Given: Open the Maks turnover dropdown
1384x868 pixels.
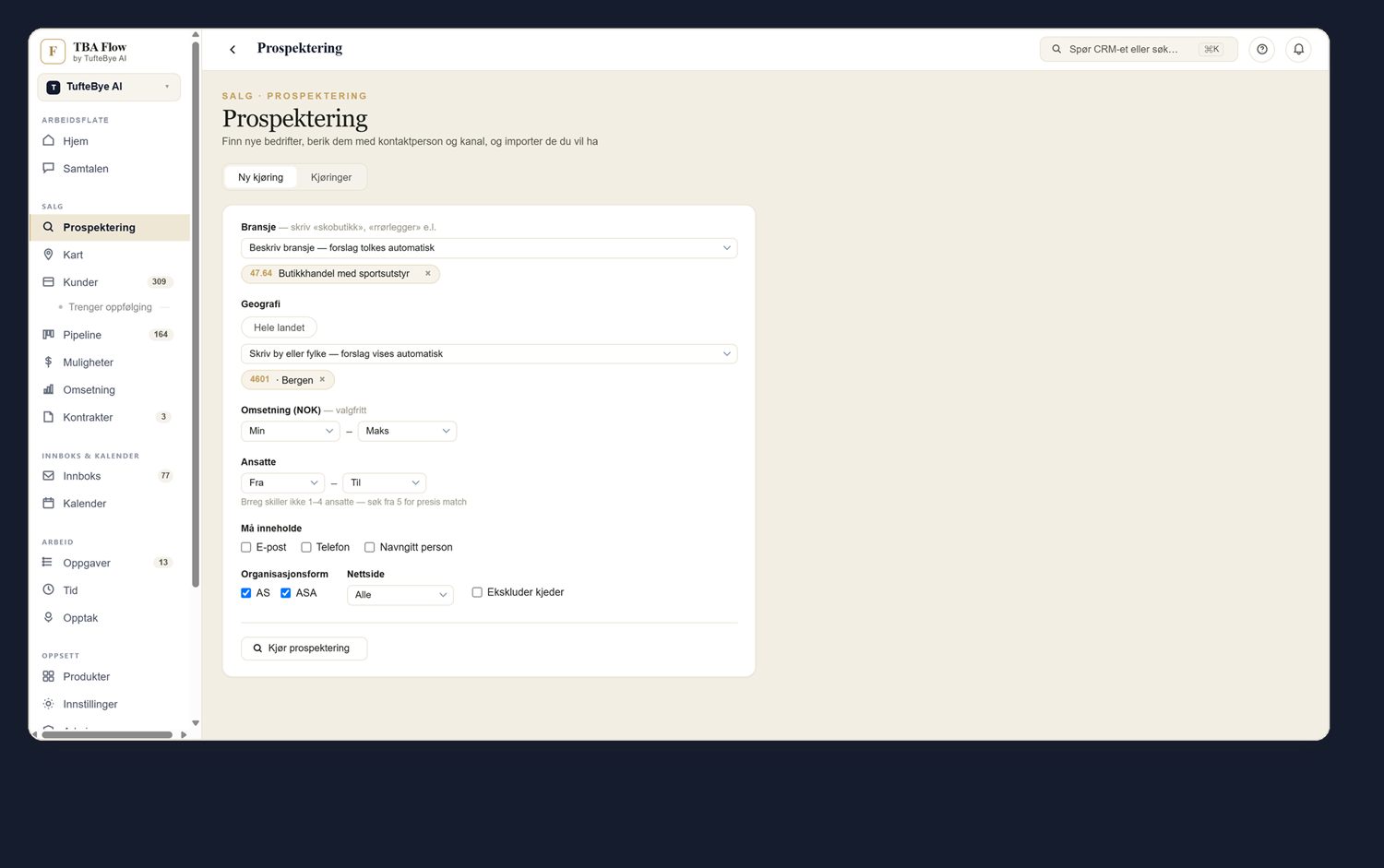Looking at the screenshot, I should click(407, 431).
